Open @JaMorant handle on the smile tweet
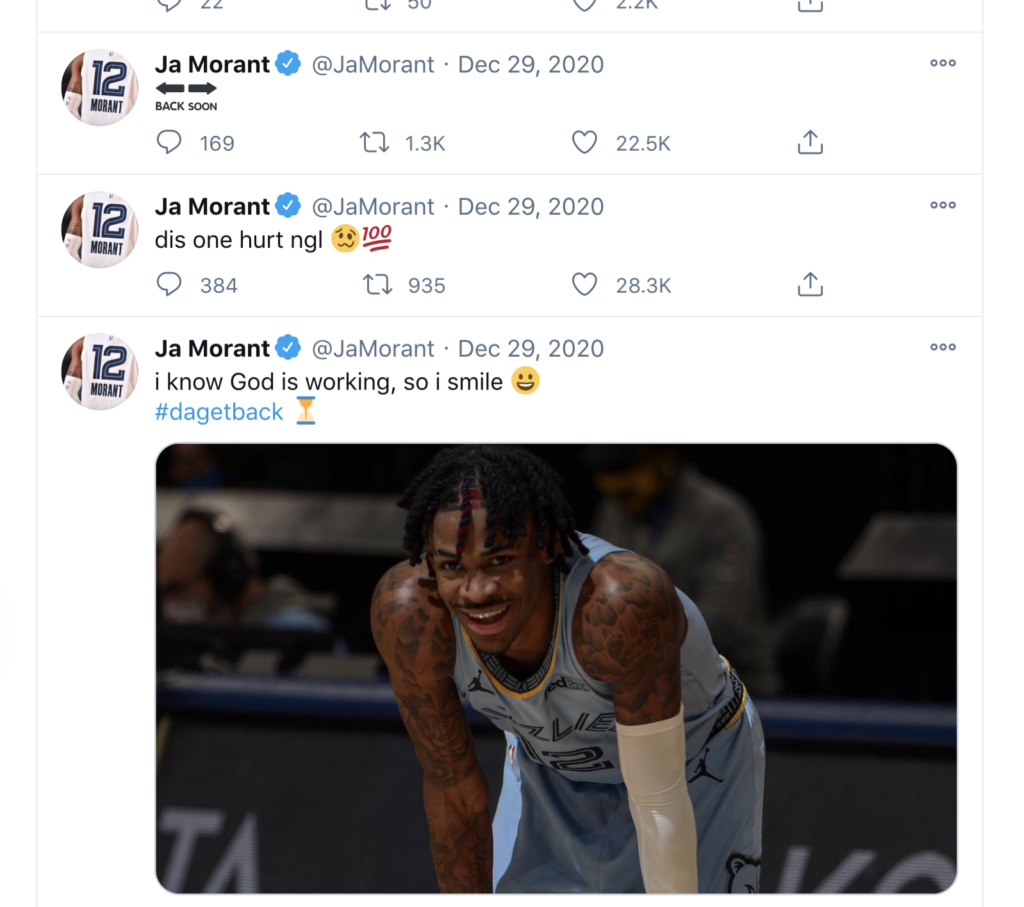1024x907 pixels. [372, 349]
